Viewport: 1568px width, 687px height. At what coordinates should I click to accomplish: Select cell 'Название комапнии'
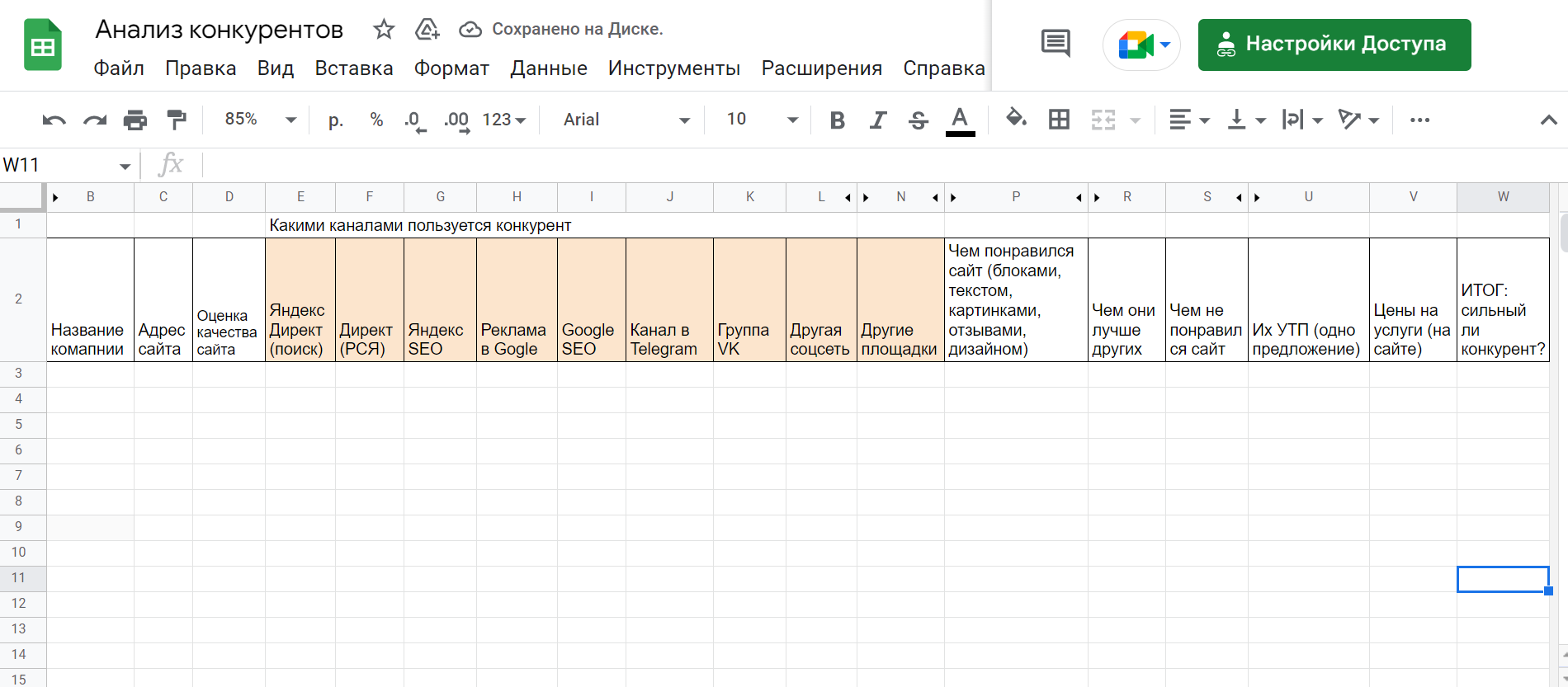point(90,299)
